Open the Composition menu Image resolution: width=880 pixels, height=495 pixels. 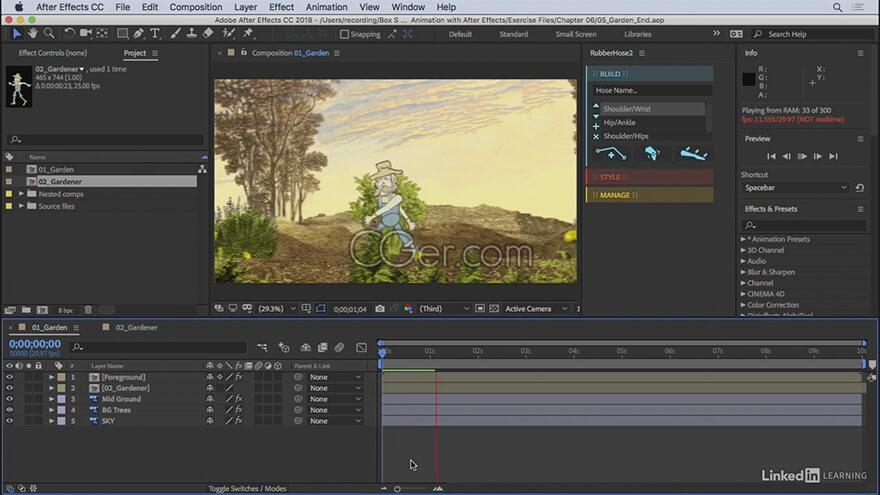click(196, 7)
